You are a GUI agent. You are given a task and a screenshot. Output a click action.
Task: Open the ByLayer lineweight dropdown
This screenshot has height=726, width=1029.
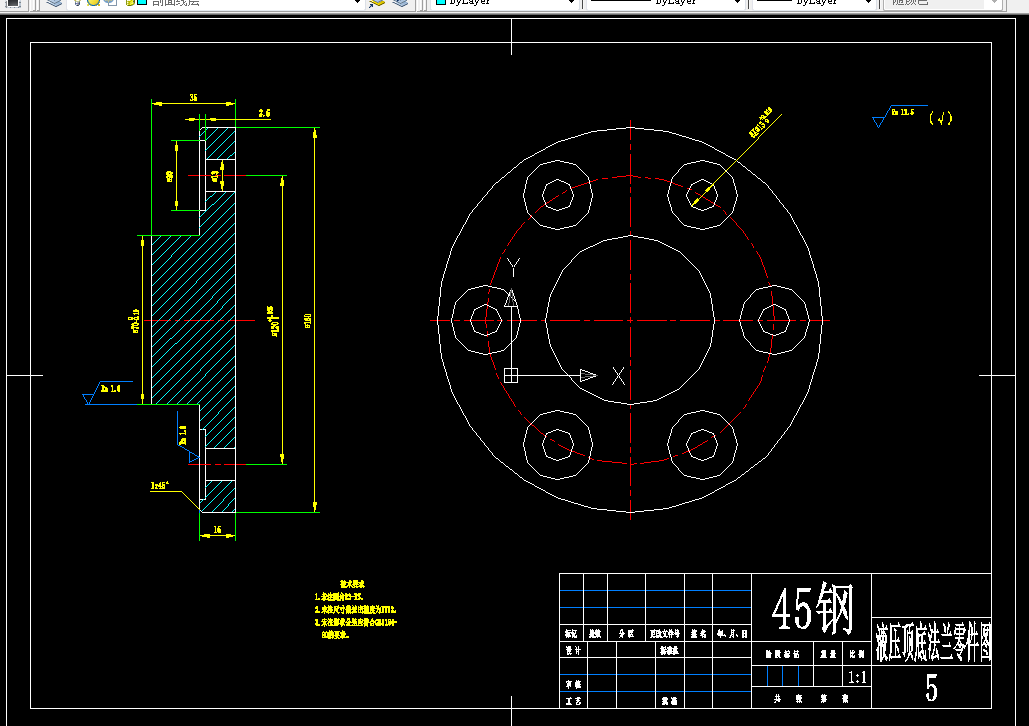click(x=813, y=2)
